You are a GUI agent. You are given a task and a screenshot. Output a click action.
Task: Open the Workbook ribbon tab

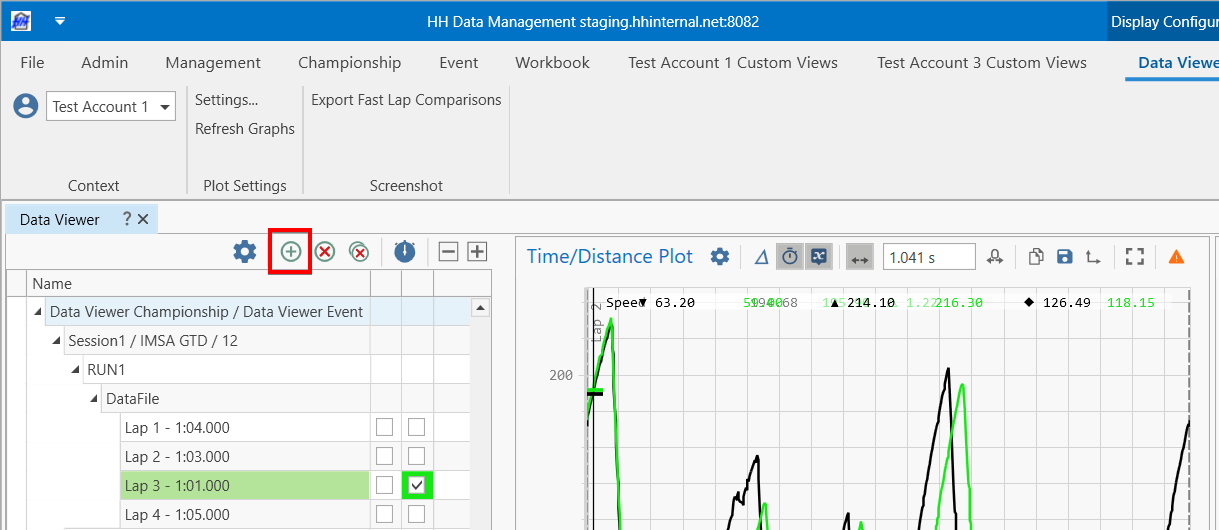click(552, 62)
